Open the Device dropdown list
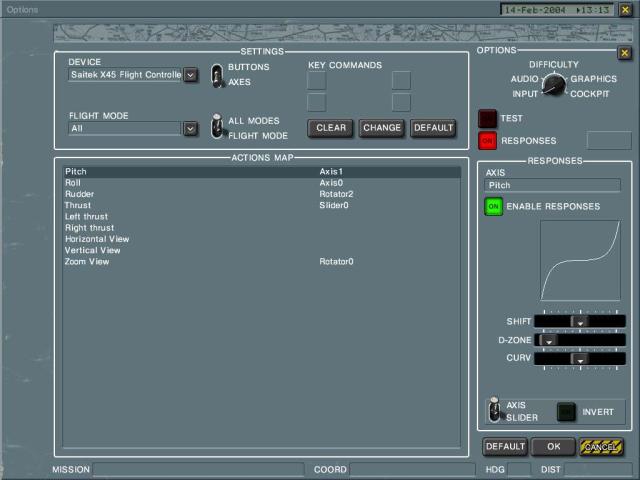This screenshot has height=480, width=640. (x=190, y=75)
